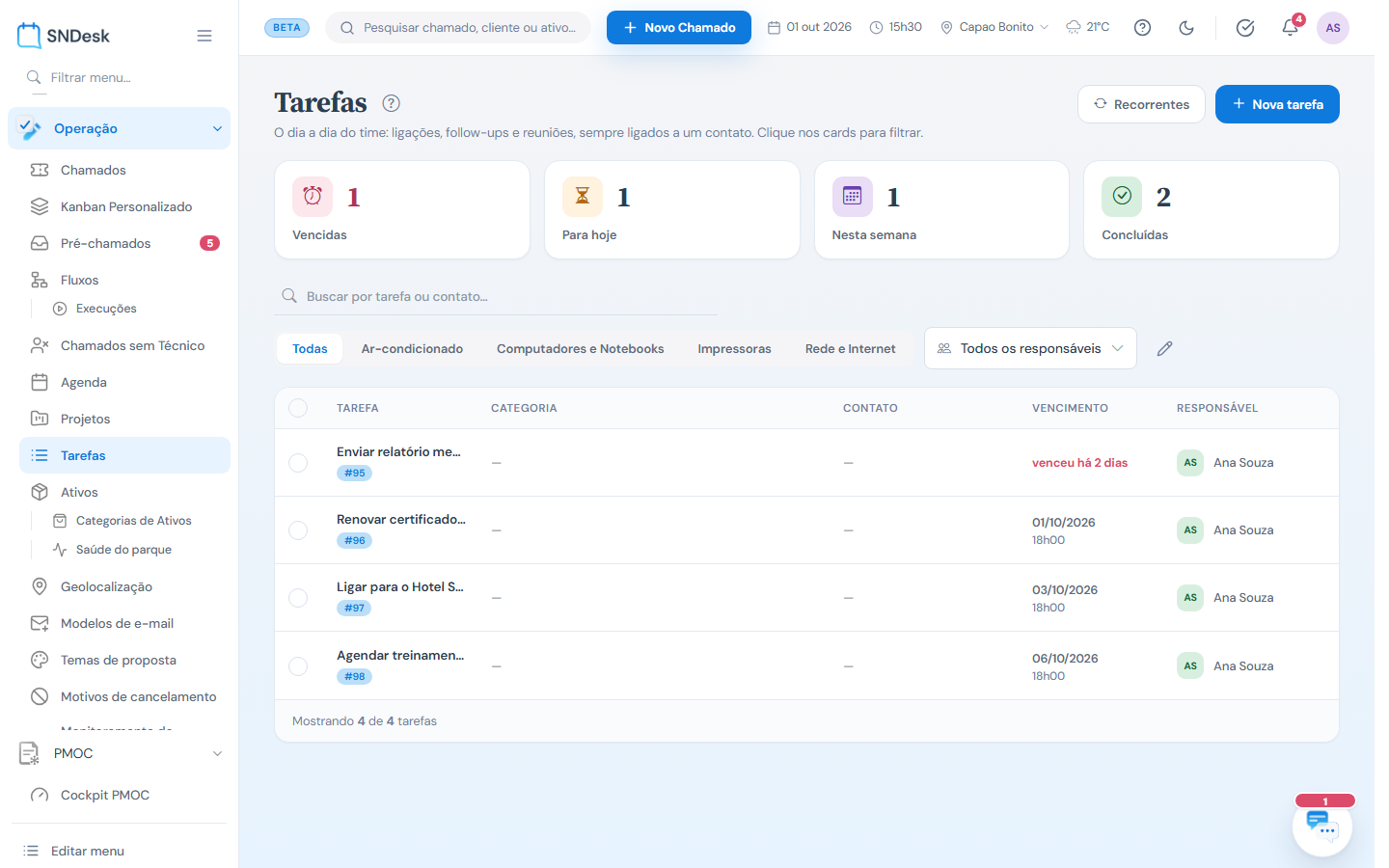Expand the PMOC menu section

point(120,753)
